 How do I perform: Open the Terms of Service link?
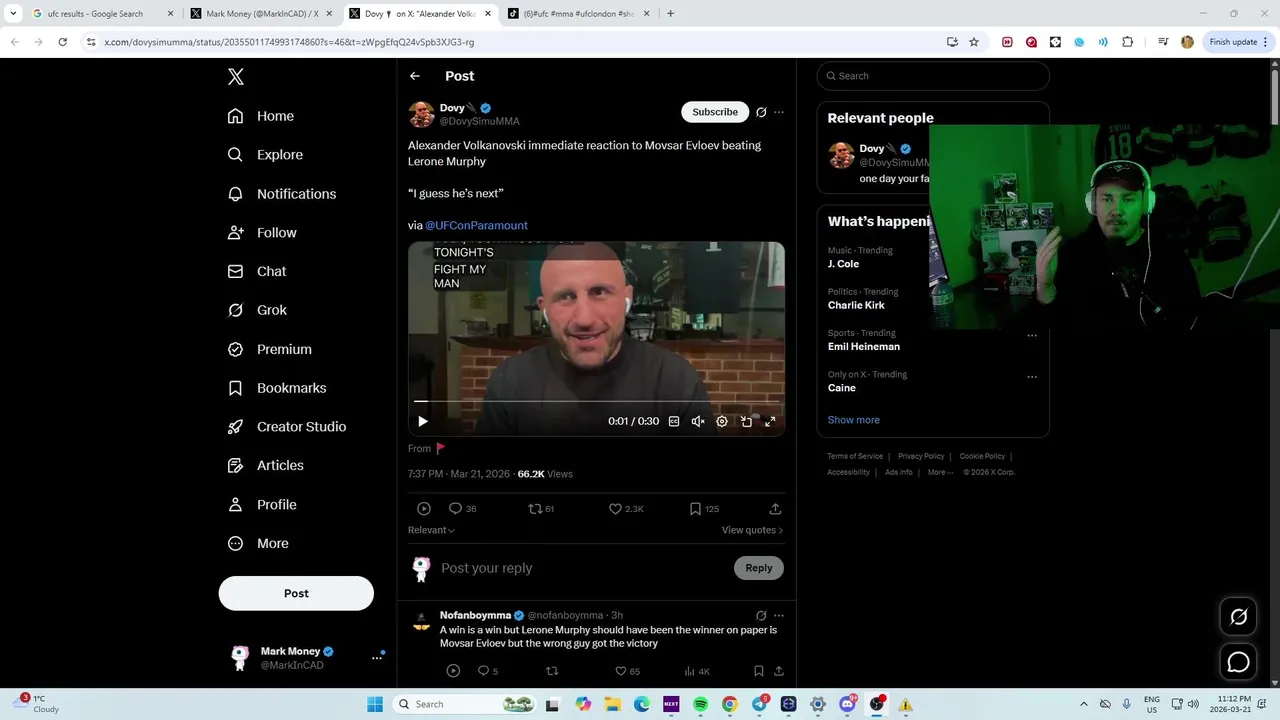855,456
